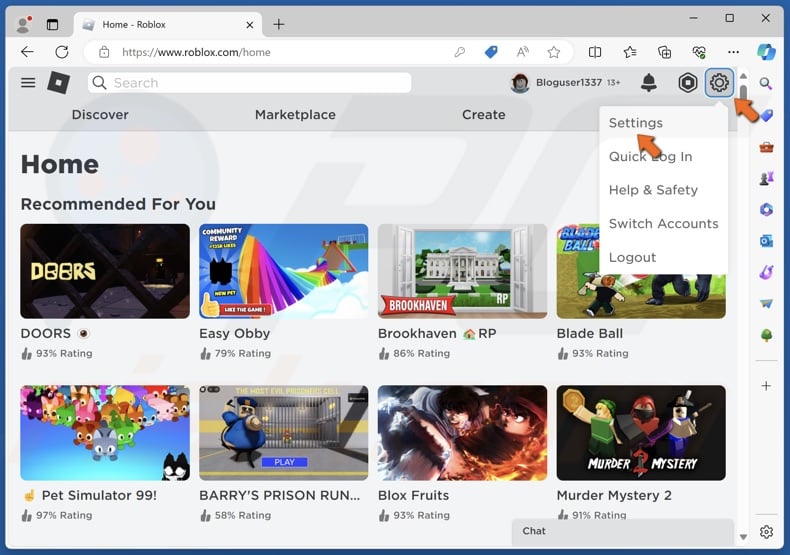Open the Create navigation tab
Screen dimensions: 790x555
[484, 115]
